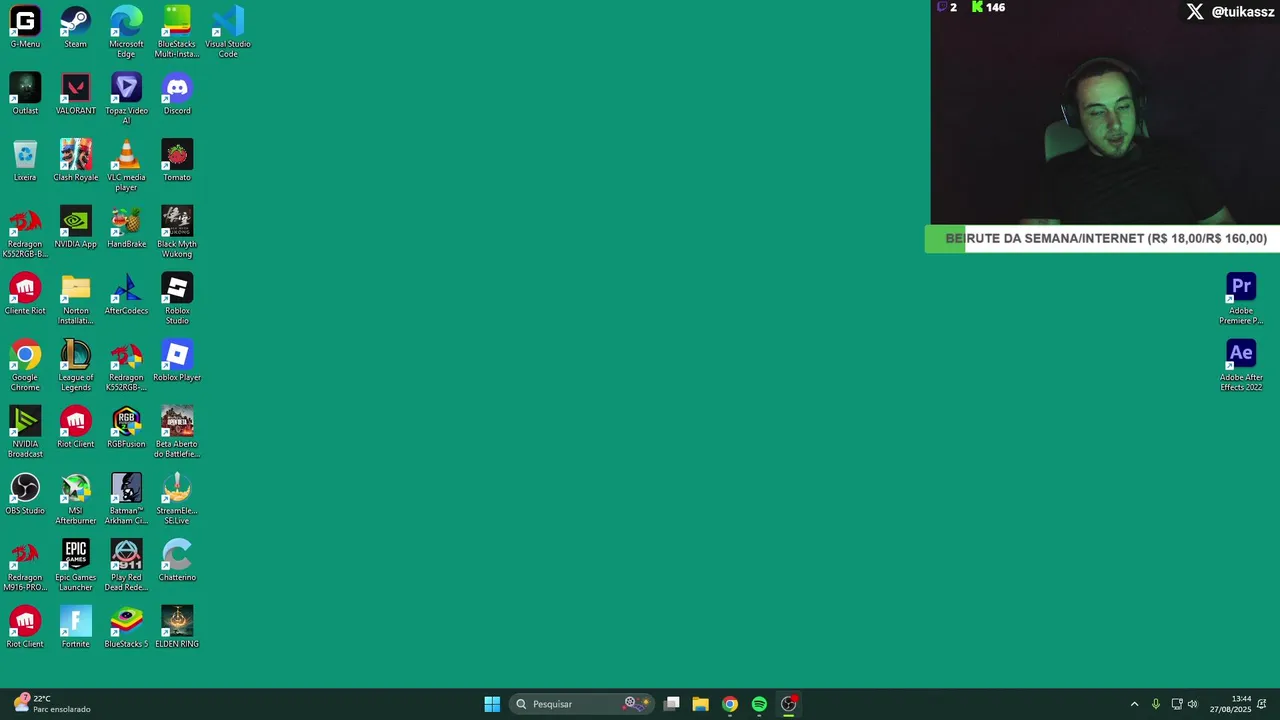Open the volume tray control
The image size is (1280, 720).
point(1192,704)
